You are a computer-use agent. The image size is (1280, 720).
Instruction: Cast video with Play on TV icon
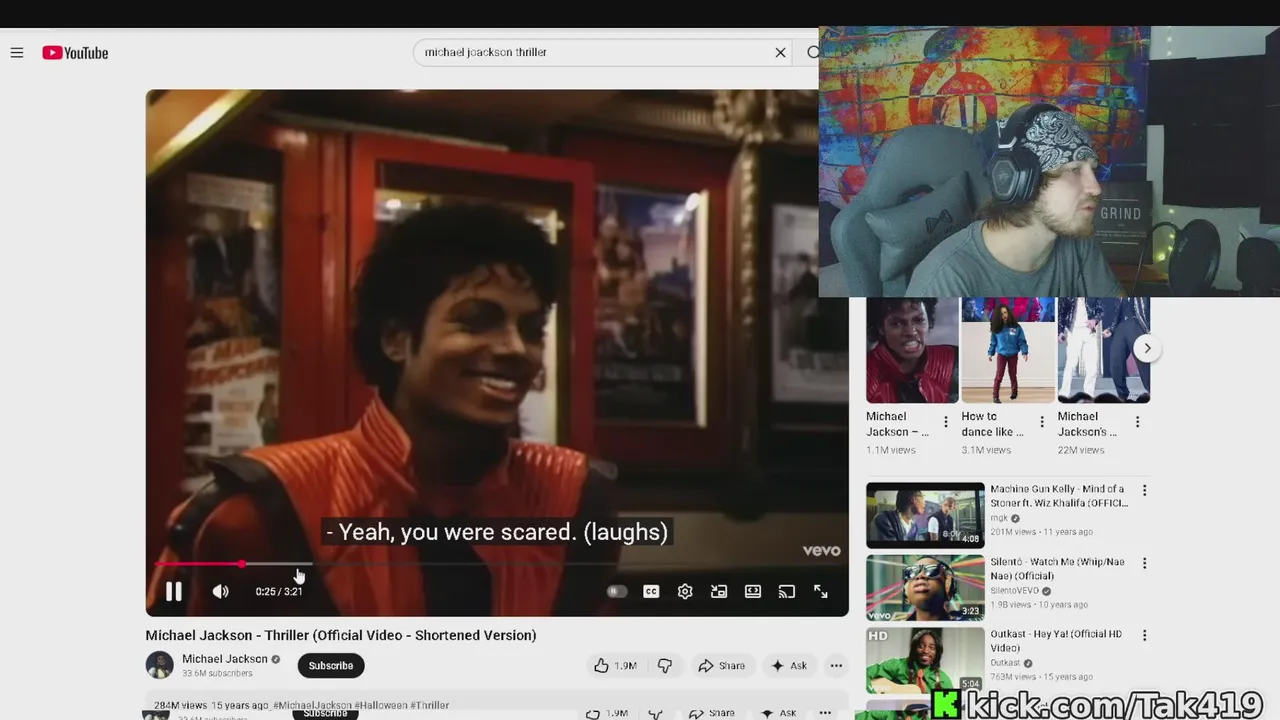pos(787,591)
